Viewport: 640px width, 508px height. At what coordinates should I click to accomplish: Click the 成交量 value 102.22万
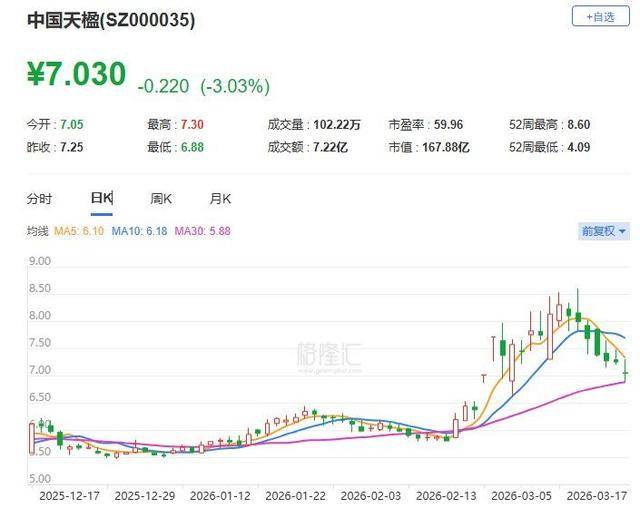[x=335, y=124]
